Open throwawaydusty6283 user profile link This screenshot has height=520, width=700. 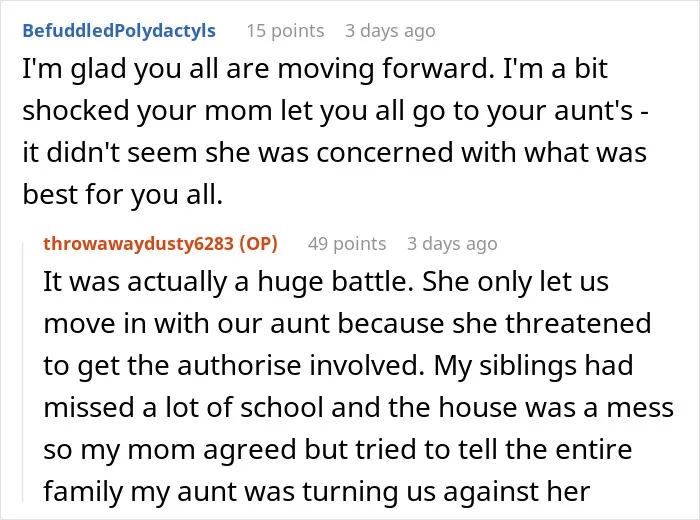[138, 244]
